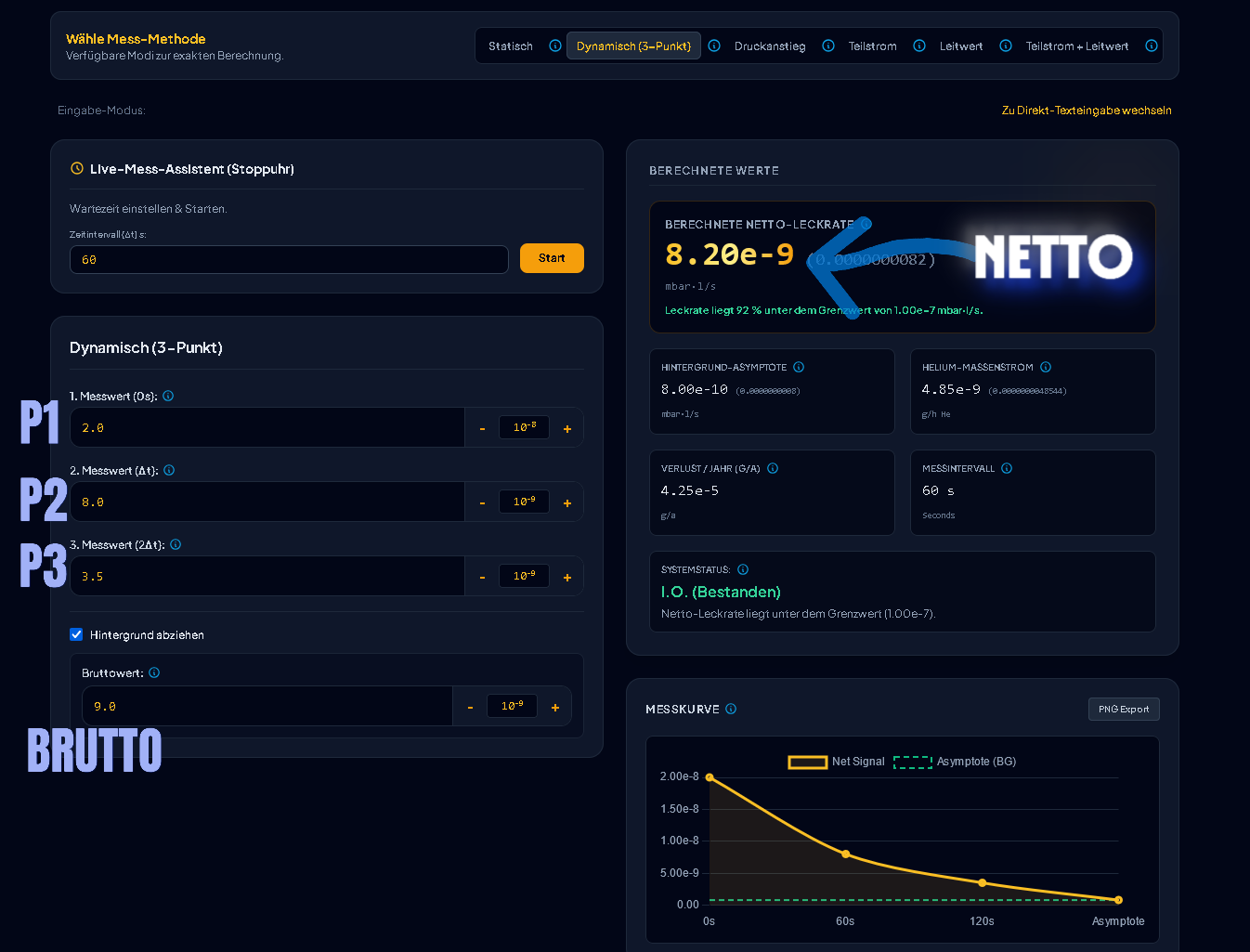Open info icon beside Bruttowert label
The width and height of the screenshot is (1250, 952).
pos(154,672)
